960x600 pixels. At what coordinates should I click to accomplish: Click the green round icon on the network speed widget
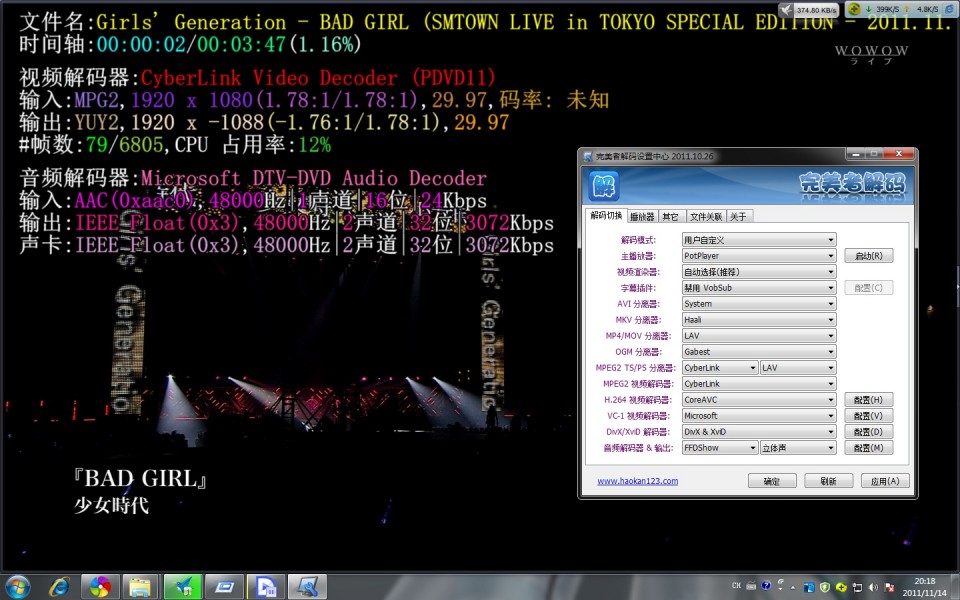[x=855, y=9]
